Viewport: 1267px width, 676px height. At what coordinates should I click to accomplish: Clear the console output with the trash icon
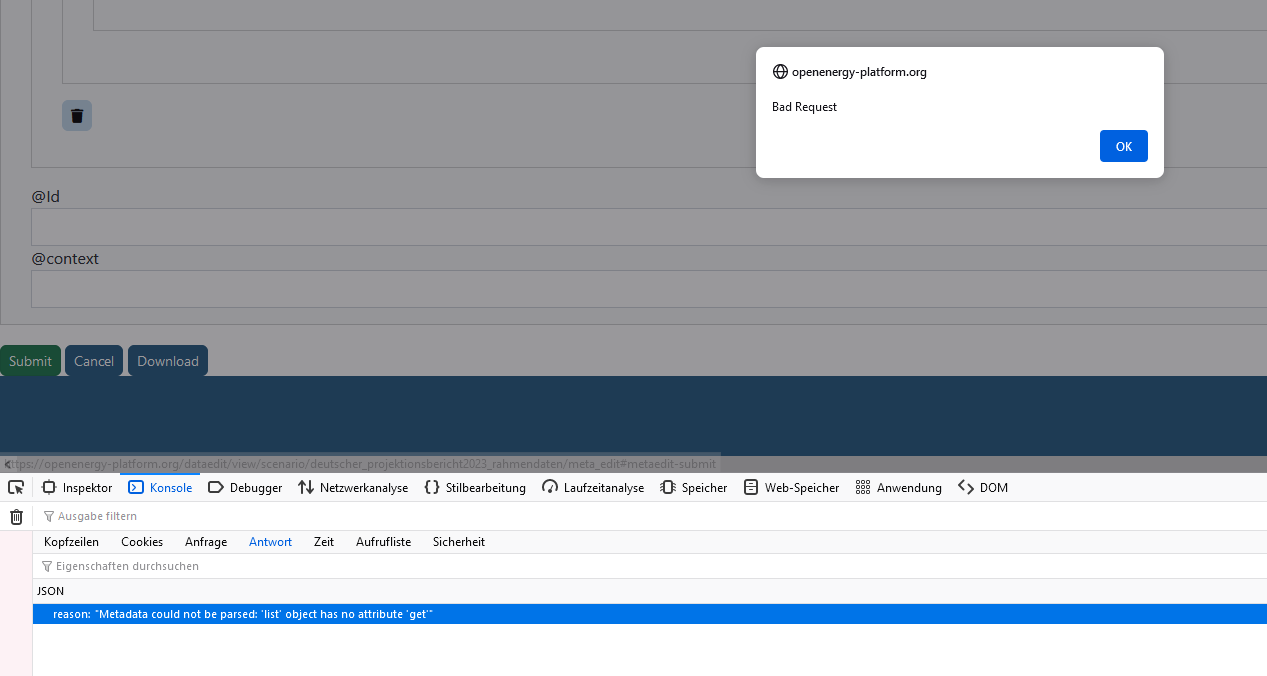[15, 516]
